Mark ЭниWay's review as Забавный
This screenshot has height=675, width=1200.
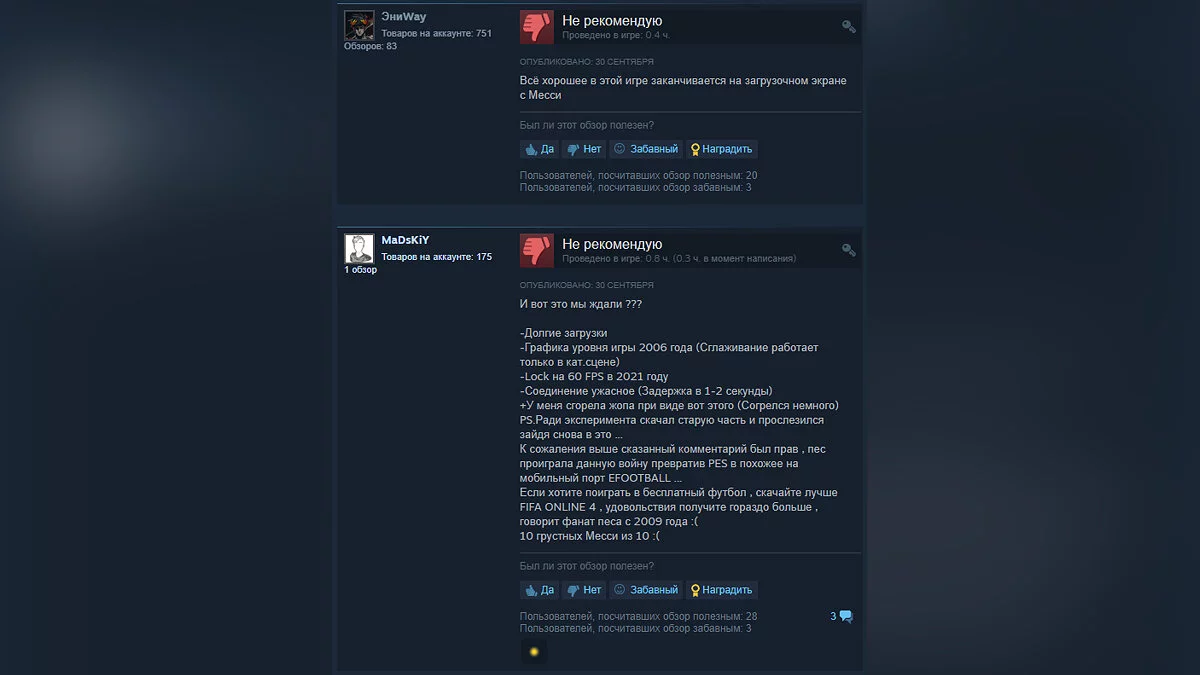646,149
